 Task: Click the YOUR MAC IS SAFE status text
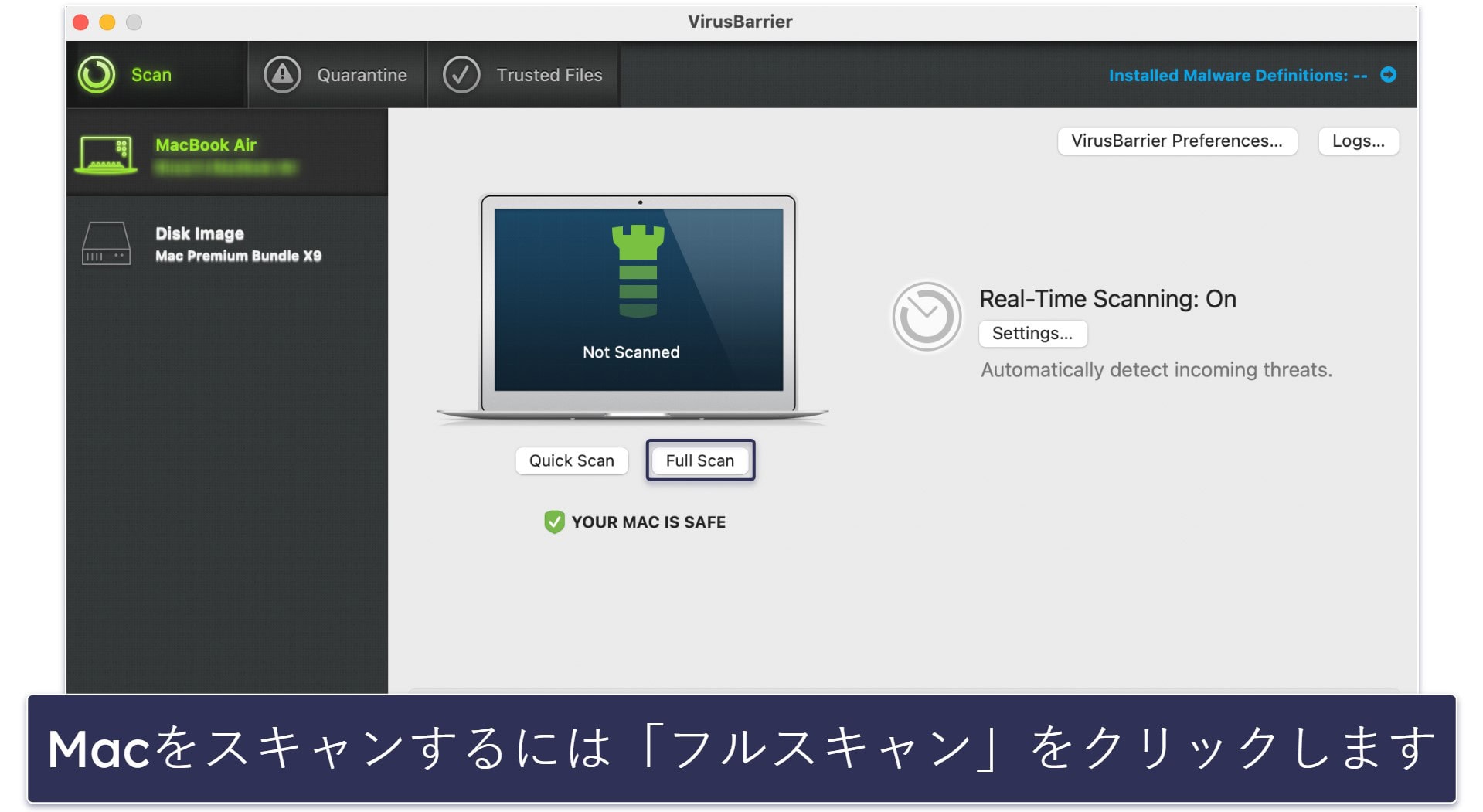coord(648,522)
